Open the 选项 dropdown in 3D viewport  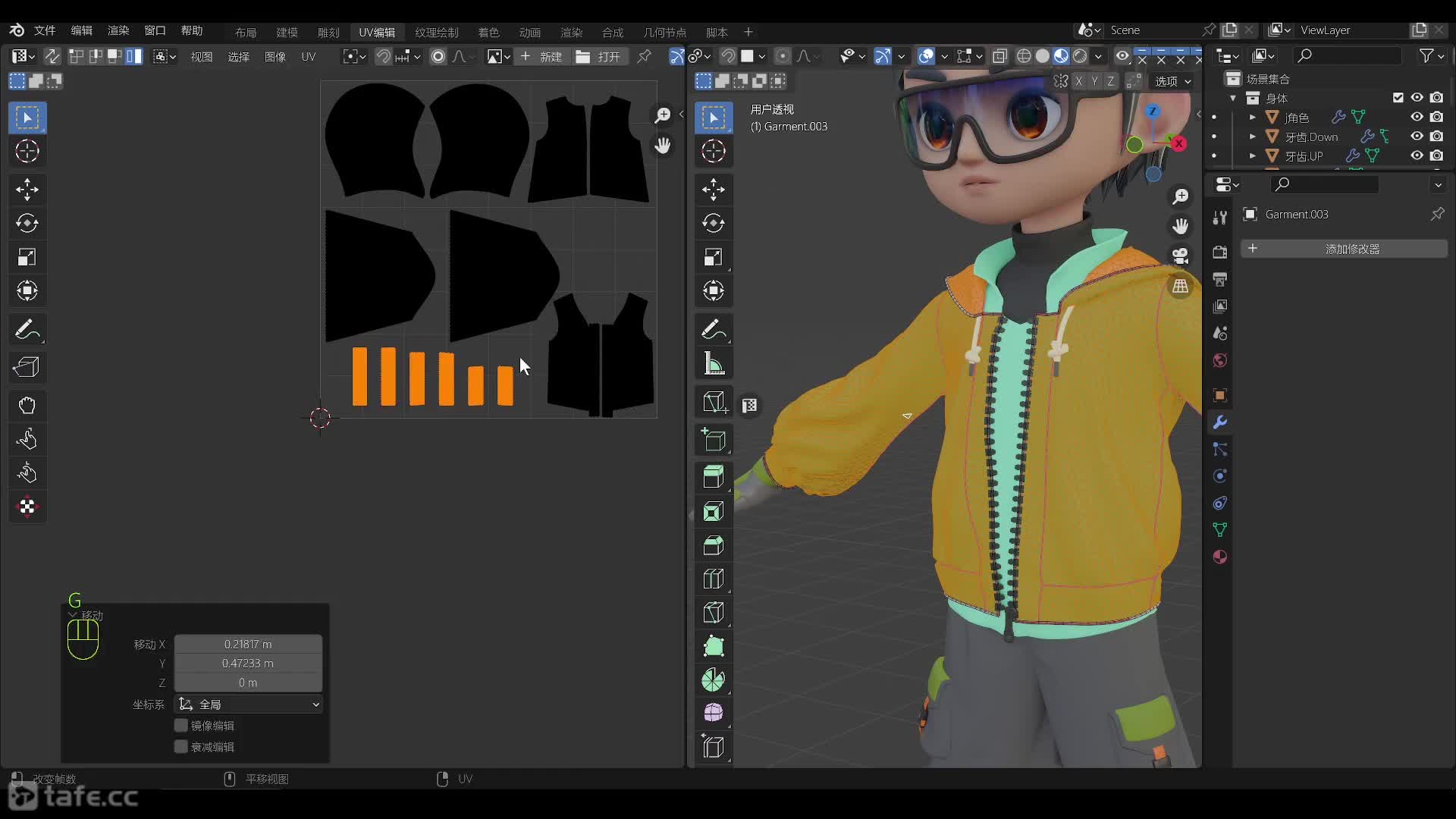[x=1172, y=81]
